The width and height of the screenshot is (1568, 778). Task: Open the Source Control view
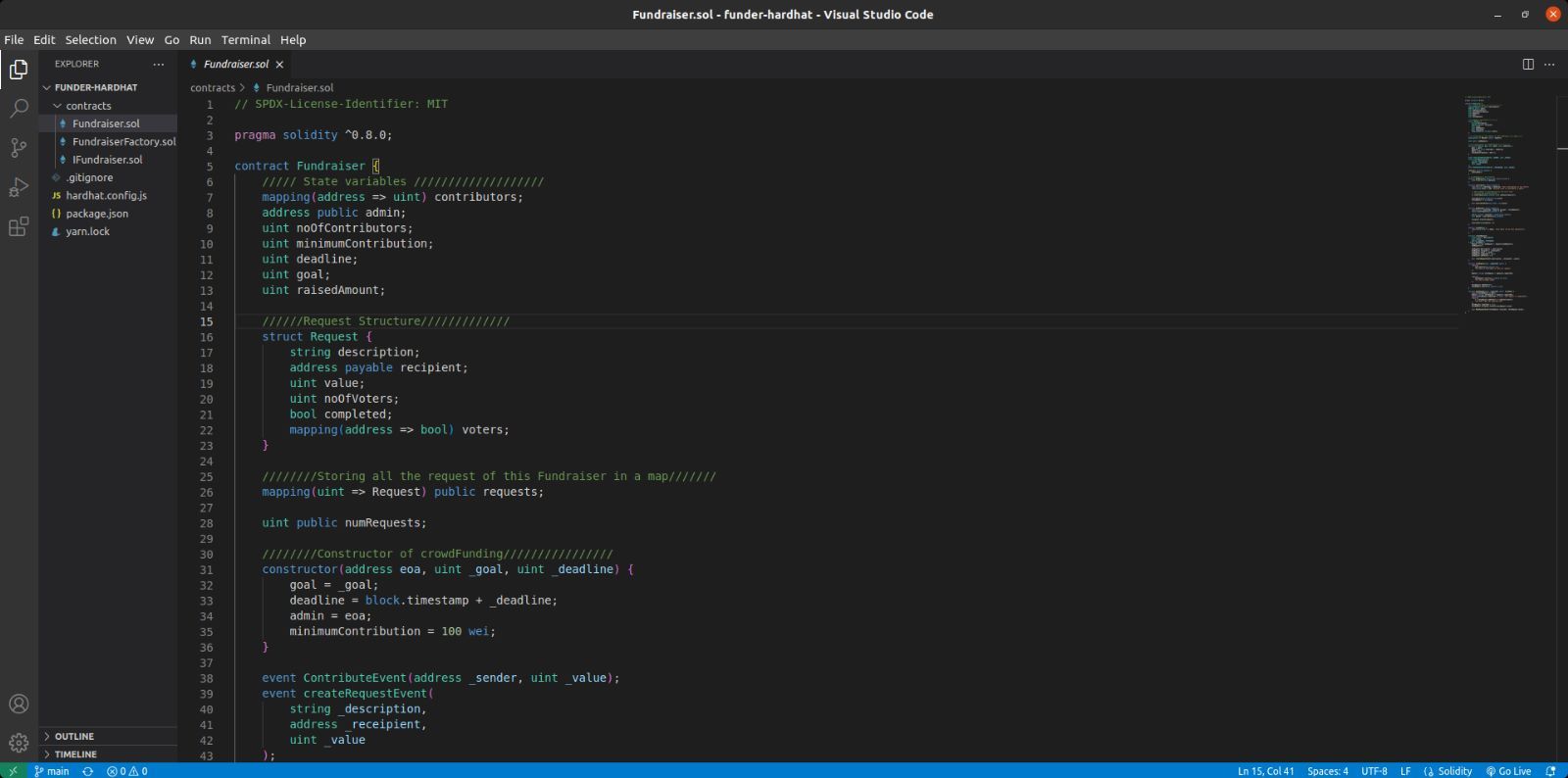click(19, 148)
